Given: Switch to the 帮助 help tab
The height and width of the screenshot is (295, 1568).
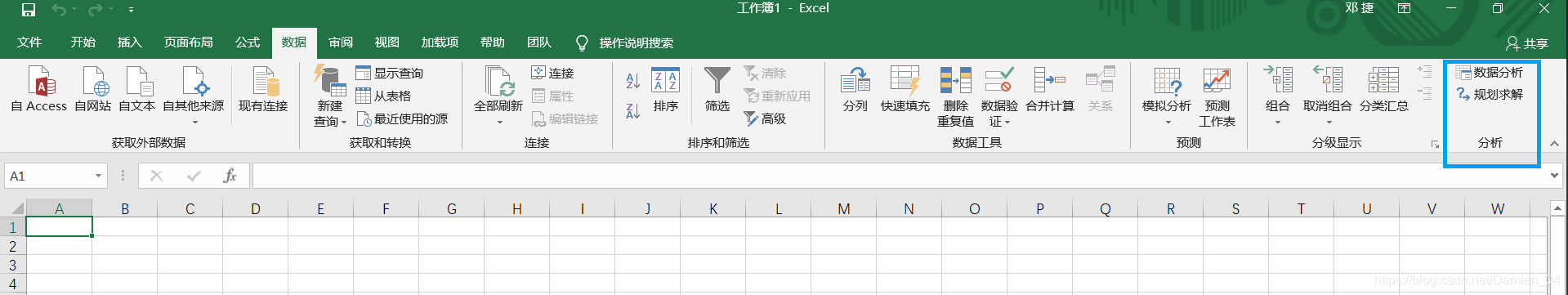Looking at the screenshot, I should pos(492,42).
